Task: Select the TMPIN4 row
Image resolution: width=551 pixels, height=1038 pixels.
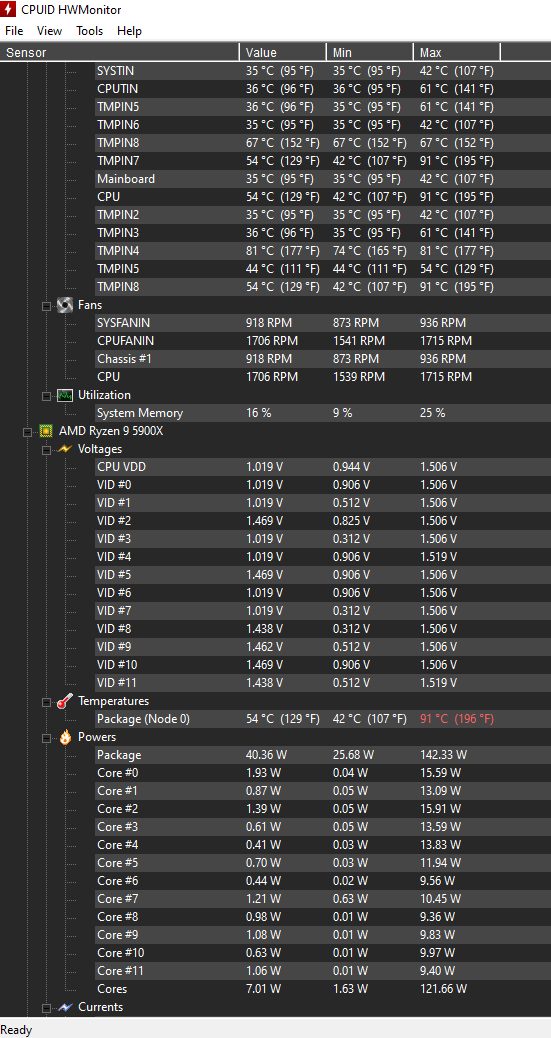Action: (323, 251)
